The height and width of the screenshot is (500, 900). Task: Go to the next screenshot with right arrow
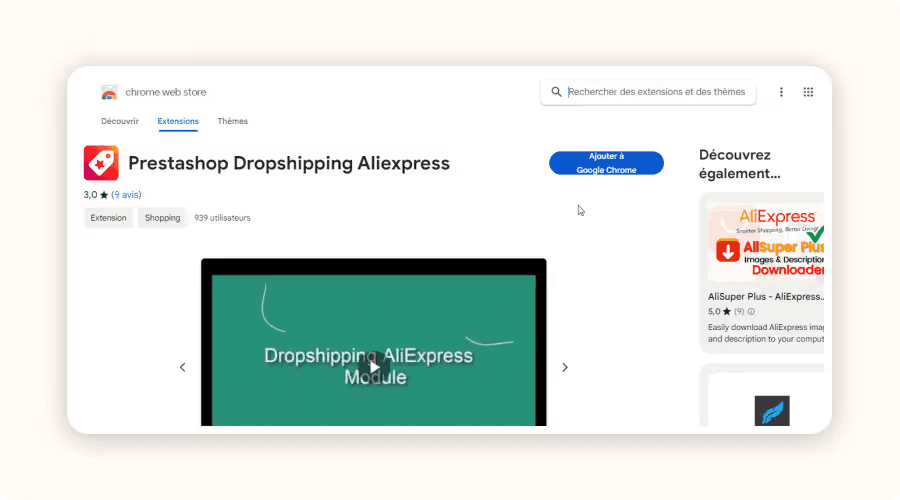point(565,367)
